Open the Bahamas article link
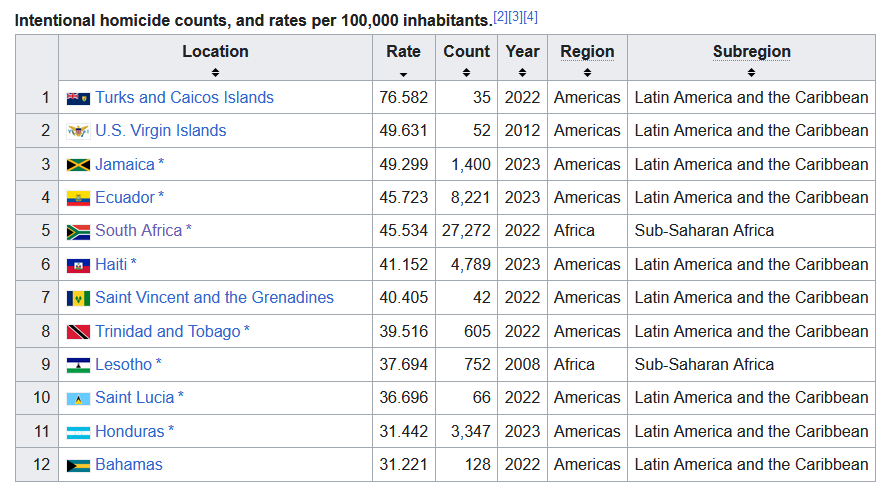Viewport: 876px width, 482px height. coord(129,465)
